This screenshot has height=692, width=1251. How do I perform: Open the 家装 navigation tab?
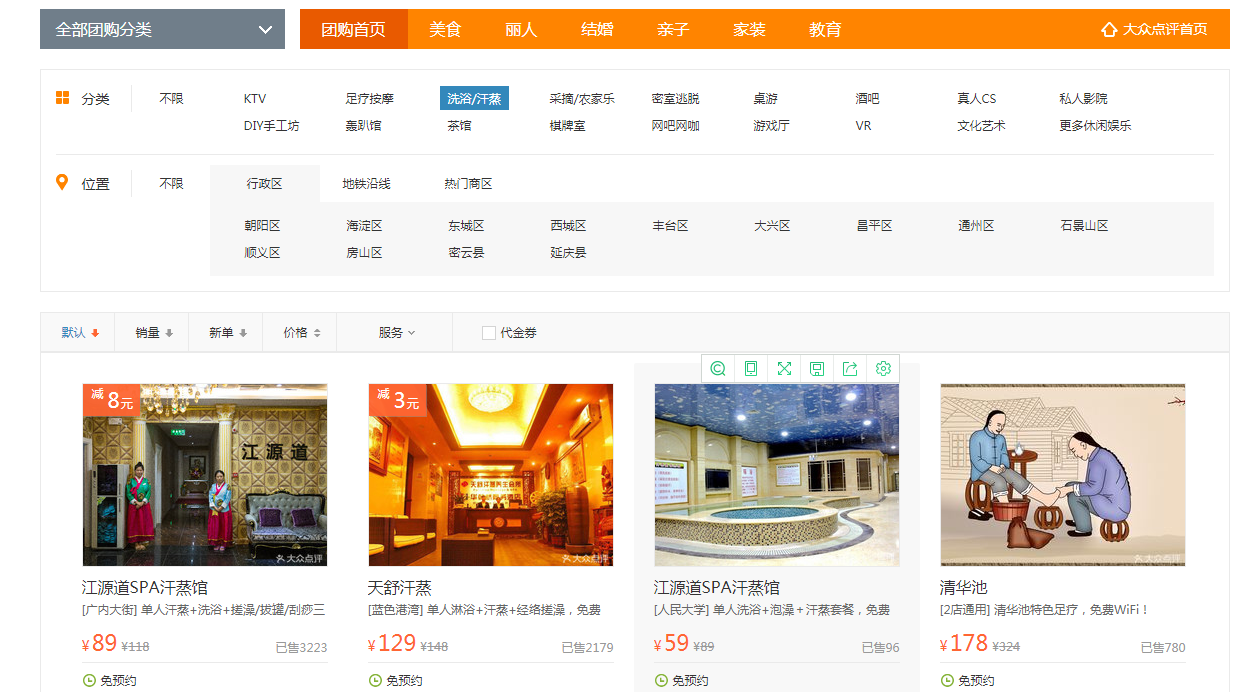(749, 29)
